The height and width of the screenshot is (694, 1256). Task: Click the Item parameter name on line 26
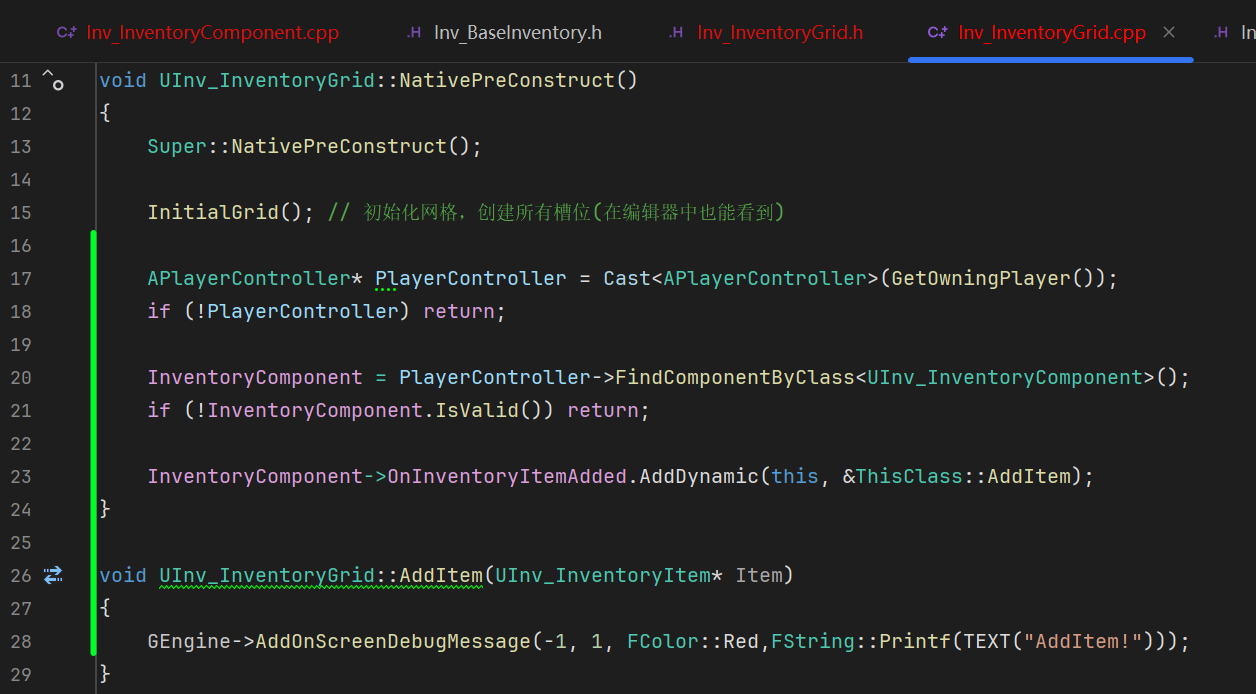759,575
